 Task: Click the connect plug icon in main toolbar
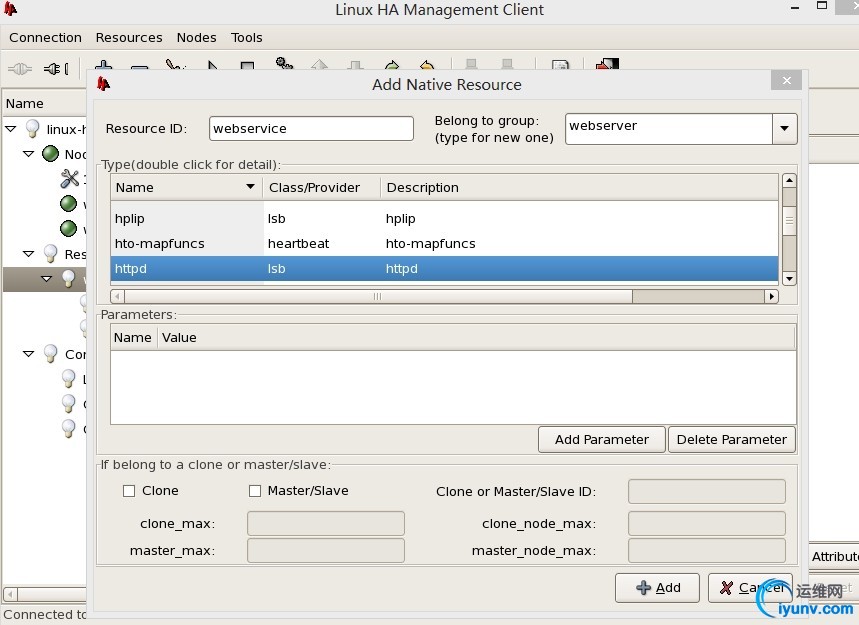[x=20, y=69]
